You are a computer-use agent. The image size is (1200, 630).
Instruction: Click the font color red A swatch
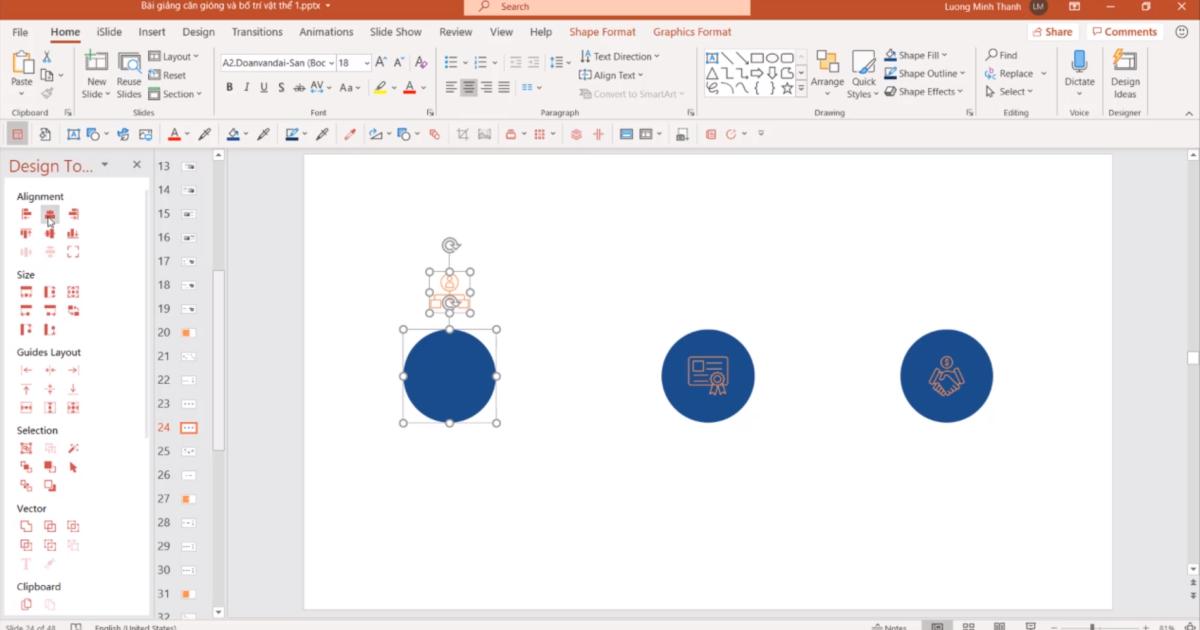click(409, 88)
